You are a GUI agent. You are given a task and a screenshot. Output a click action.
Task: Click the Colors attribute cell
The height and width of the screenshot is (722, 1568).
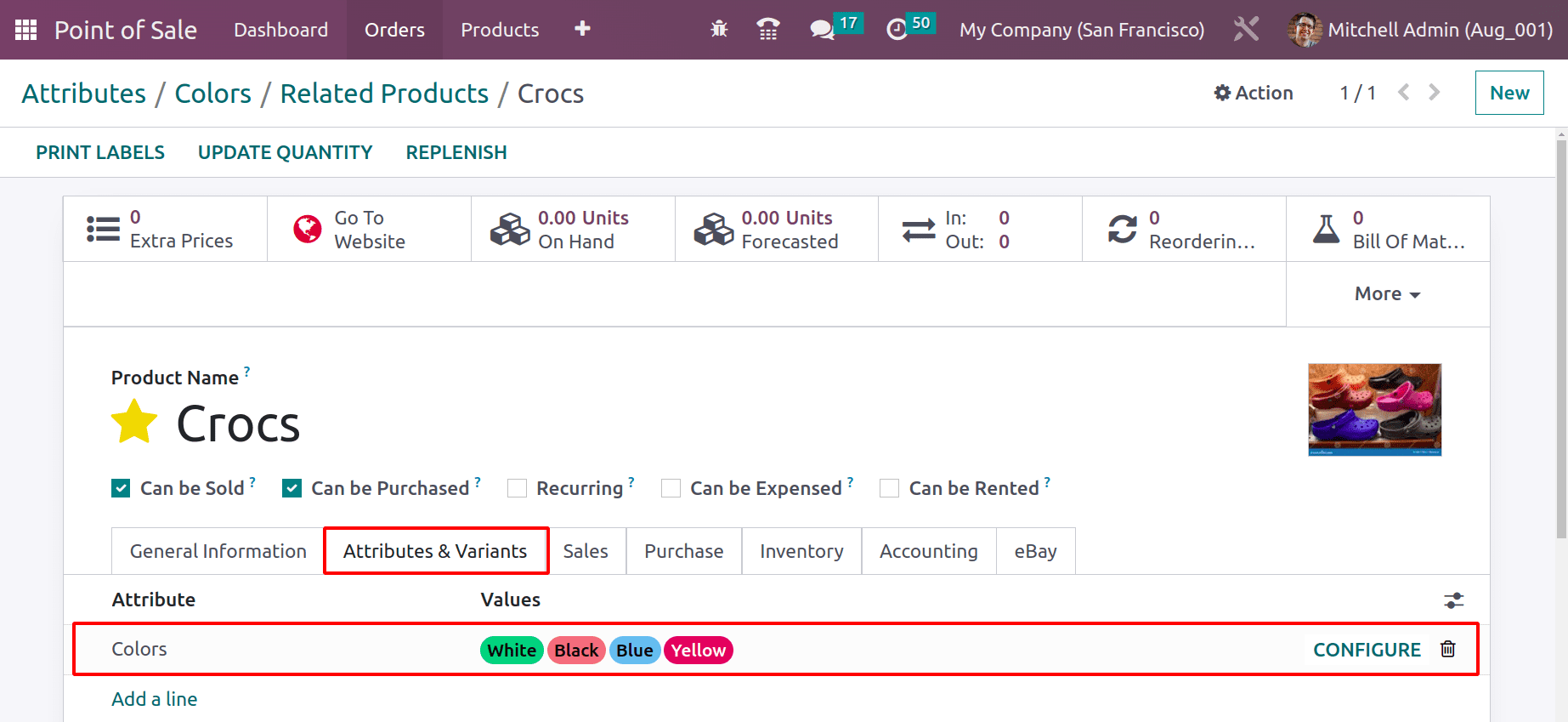[139, 649]
